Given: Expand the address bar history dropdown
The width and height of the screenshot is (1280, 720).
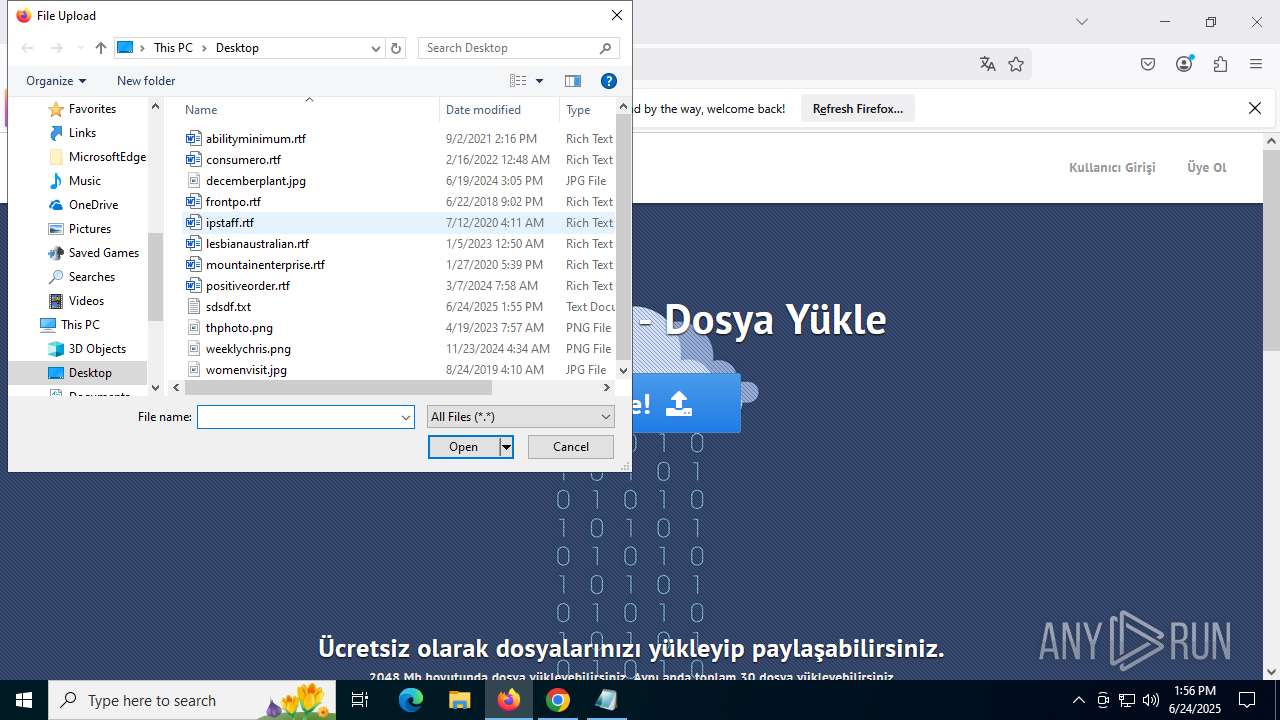Looking at the screenshot, I should point(376,48).
